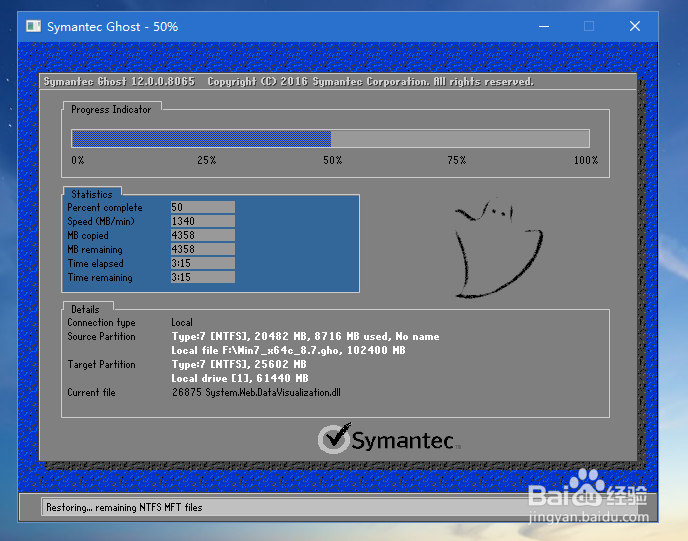
Task: Minimize the Symantec Ghost window
Action: [x=544, y=26]
